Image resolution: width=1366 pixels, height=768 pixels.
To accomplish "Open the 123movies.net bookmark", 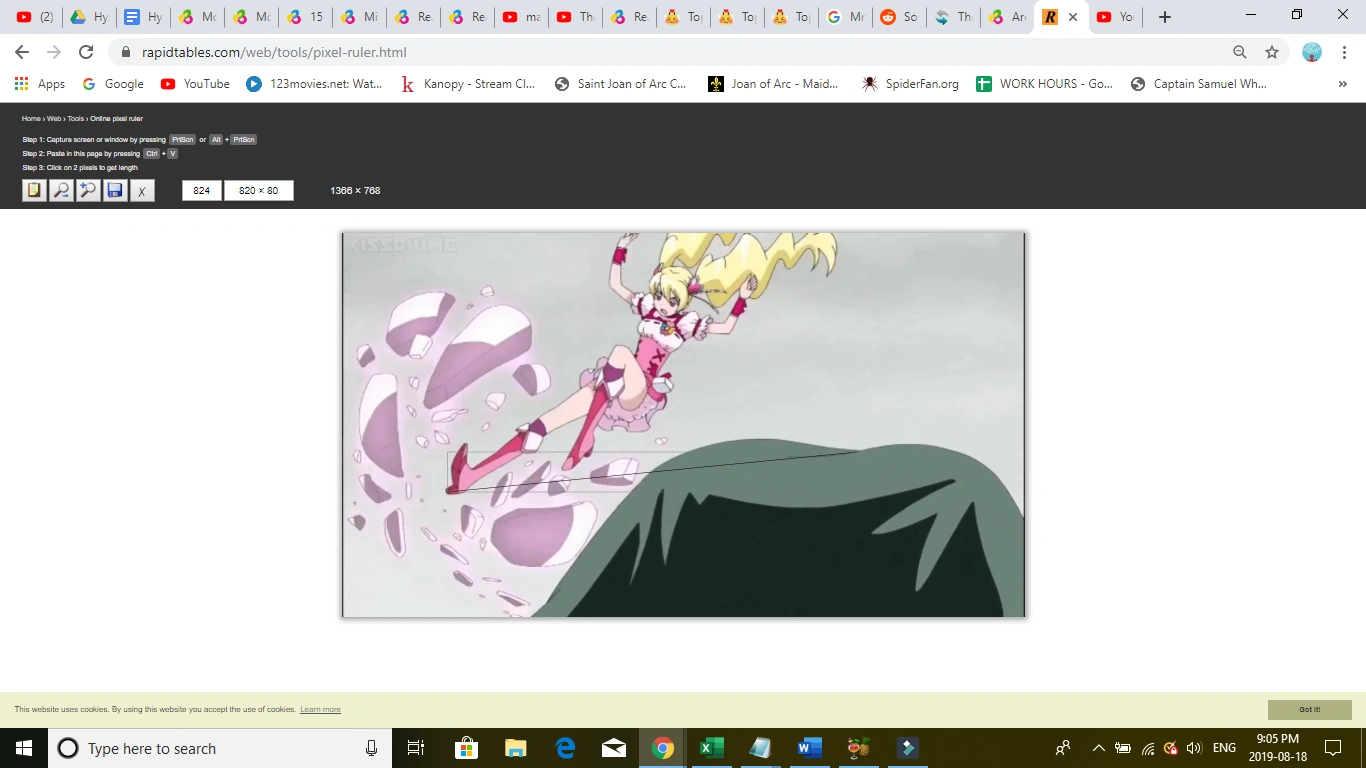I will pos(315,84).
